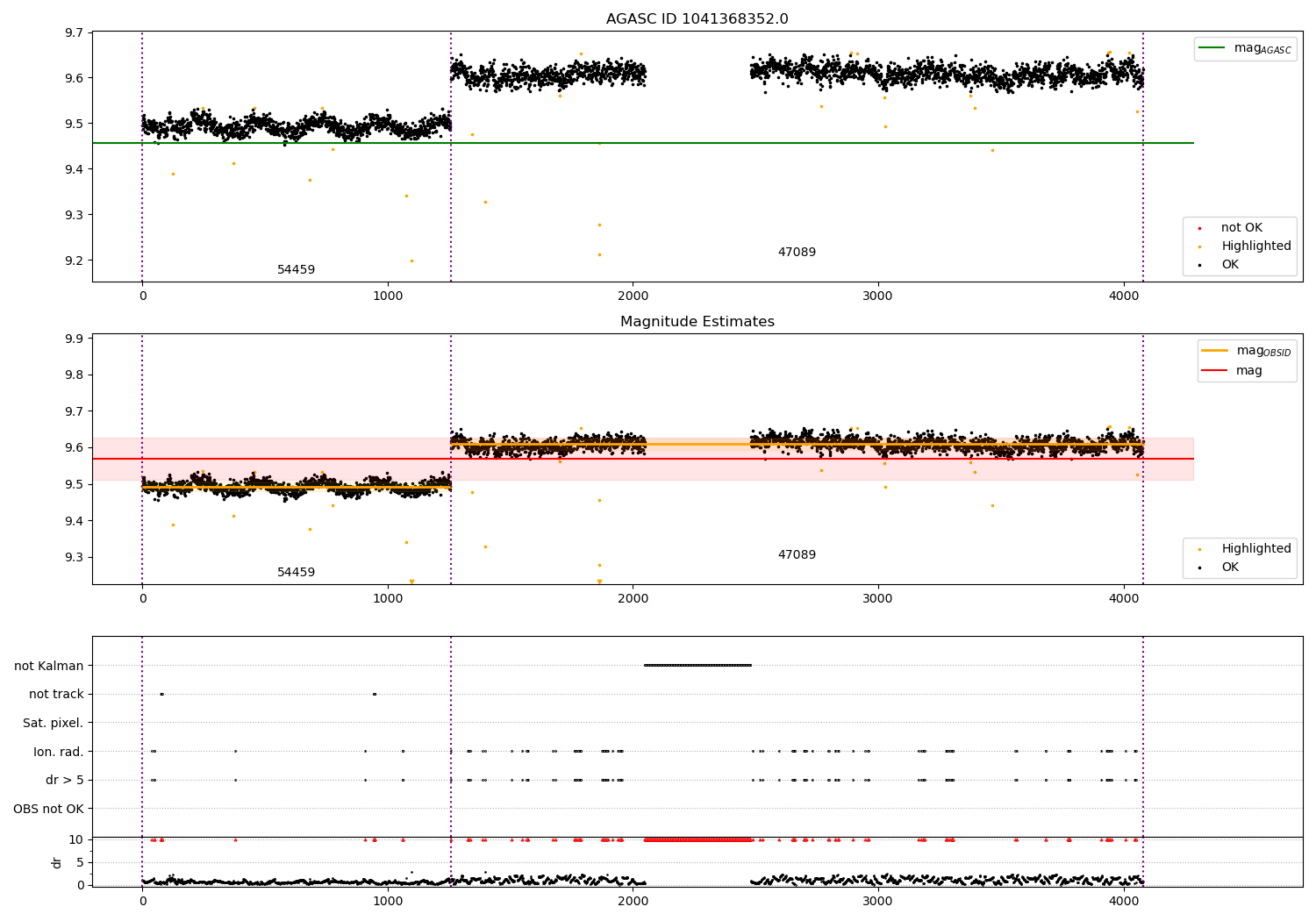1316x921 pixels.
Task: Click the "10" tick on the dr axis
Action: pos(76,840)
